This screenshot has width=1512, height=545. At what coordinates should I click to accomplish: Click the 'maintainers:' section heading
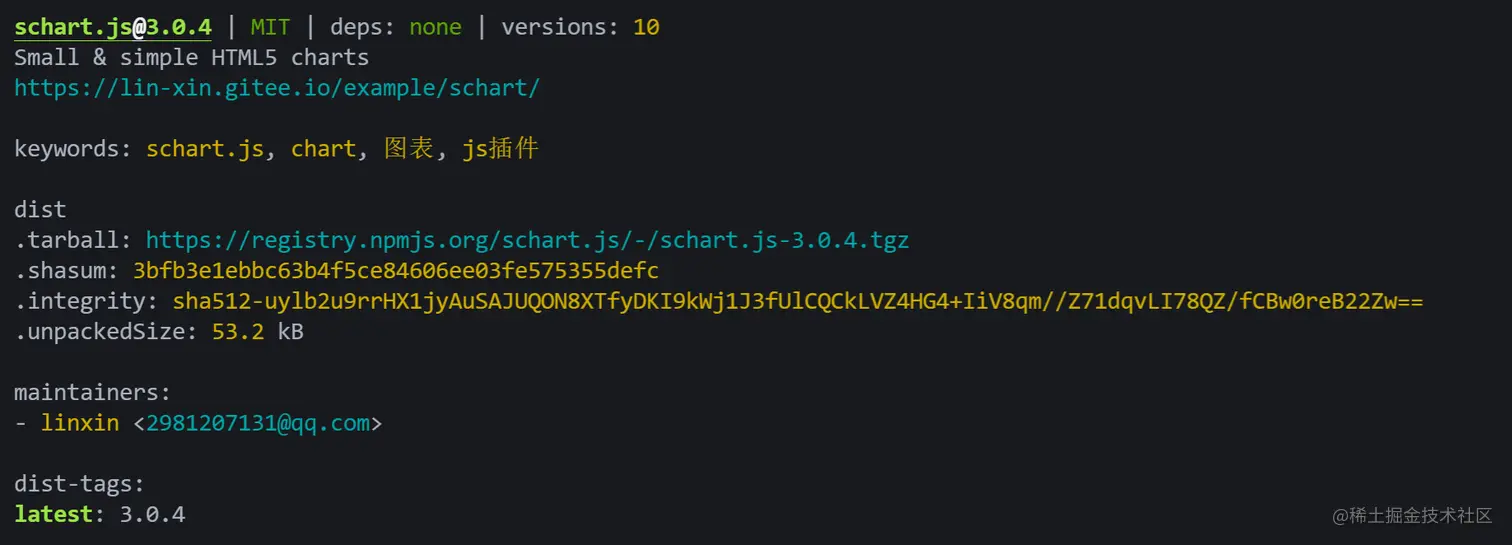click(x=93, y=393)
